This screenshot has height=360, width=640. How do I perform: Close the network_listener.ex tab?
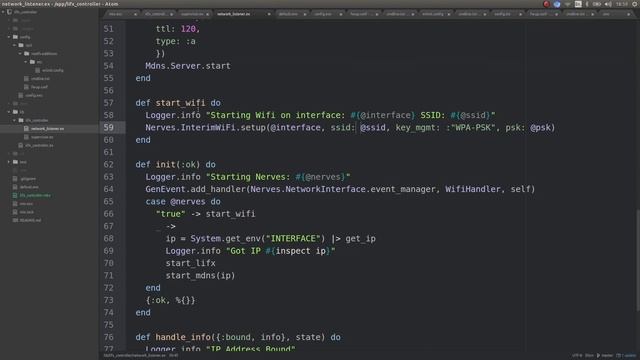269,14
